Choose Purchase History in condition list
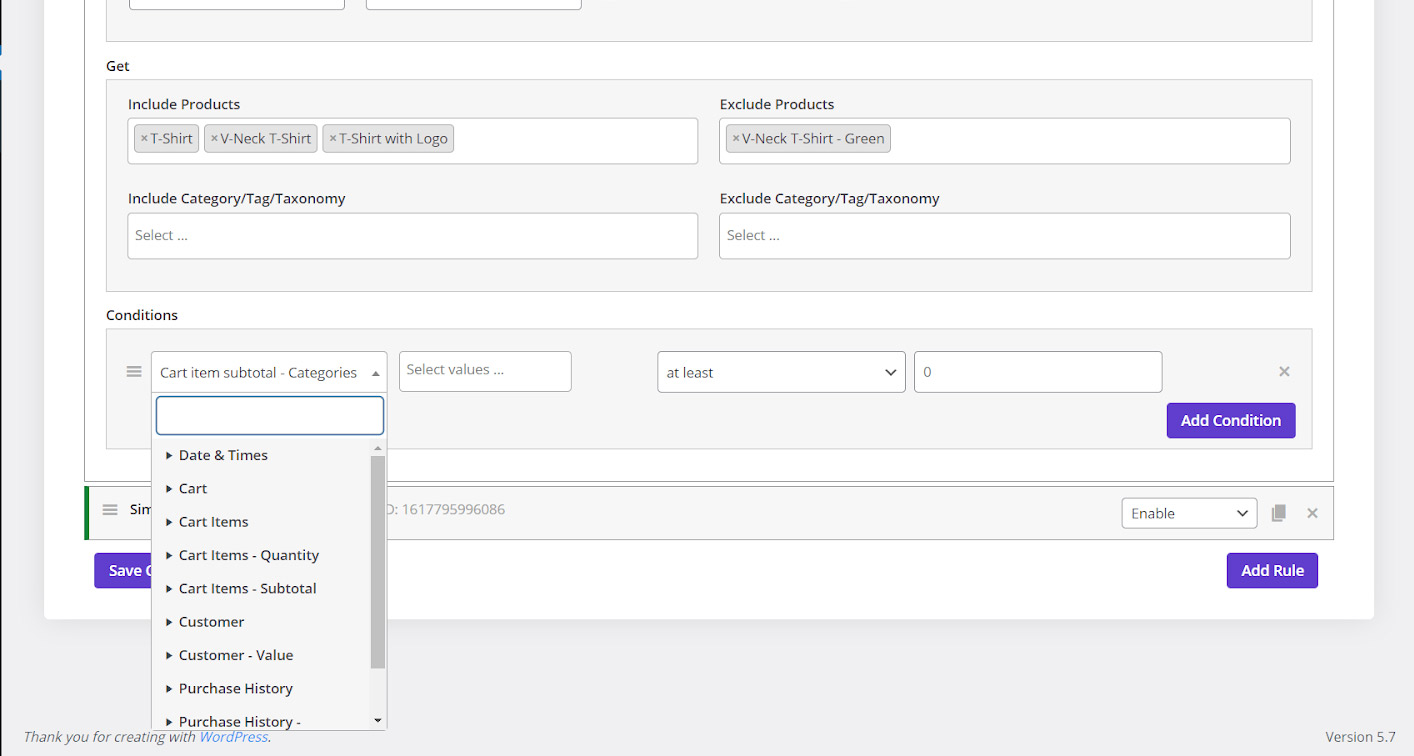 coord(235,688)
